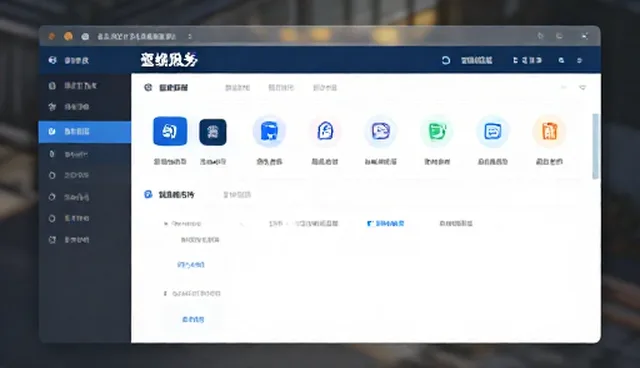Click the logo icon atop the sidebar
This screenshot has height=368, width=640.
[x=52, y=60]
